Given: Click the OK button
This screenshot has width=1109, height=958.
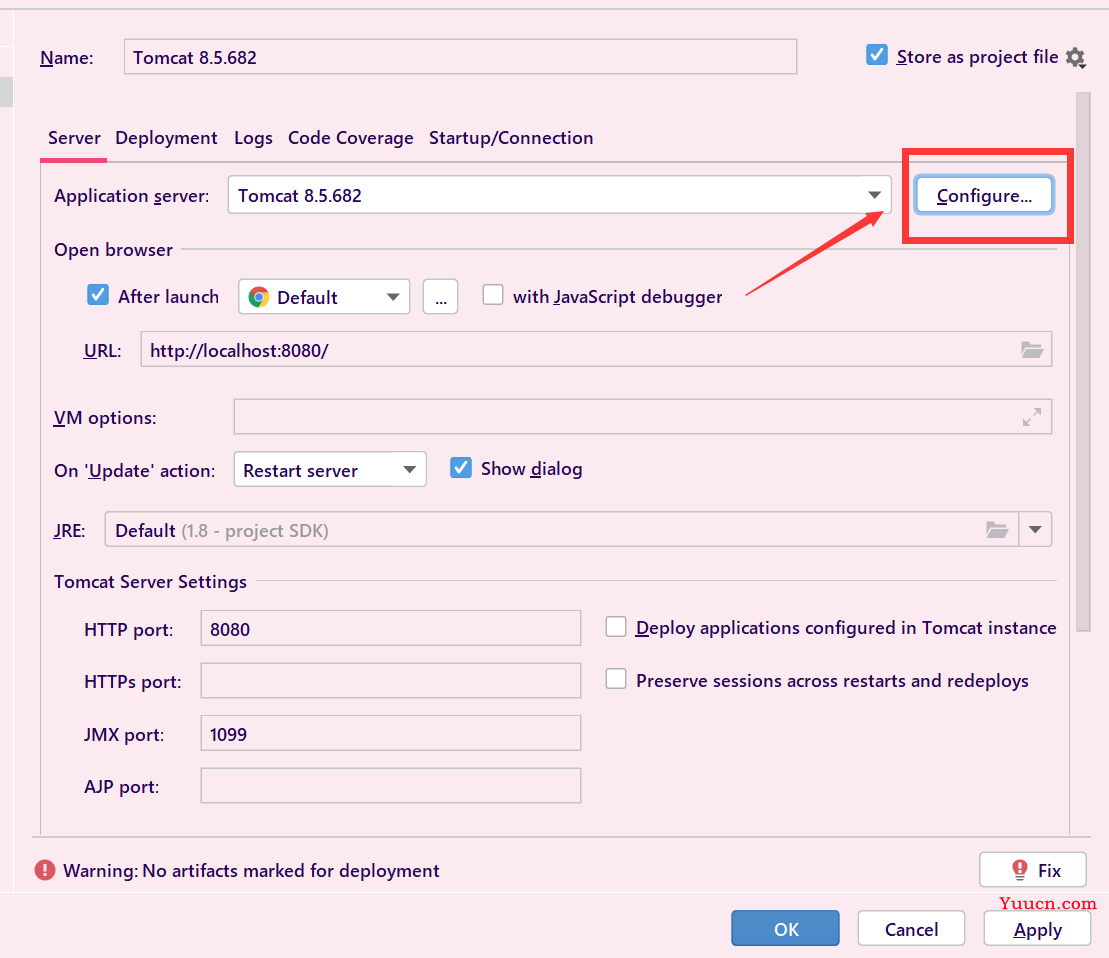Looking at the screenshot, I should click(x=785, y=928).
